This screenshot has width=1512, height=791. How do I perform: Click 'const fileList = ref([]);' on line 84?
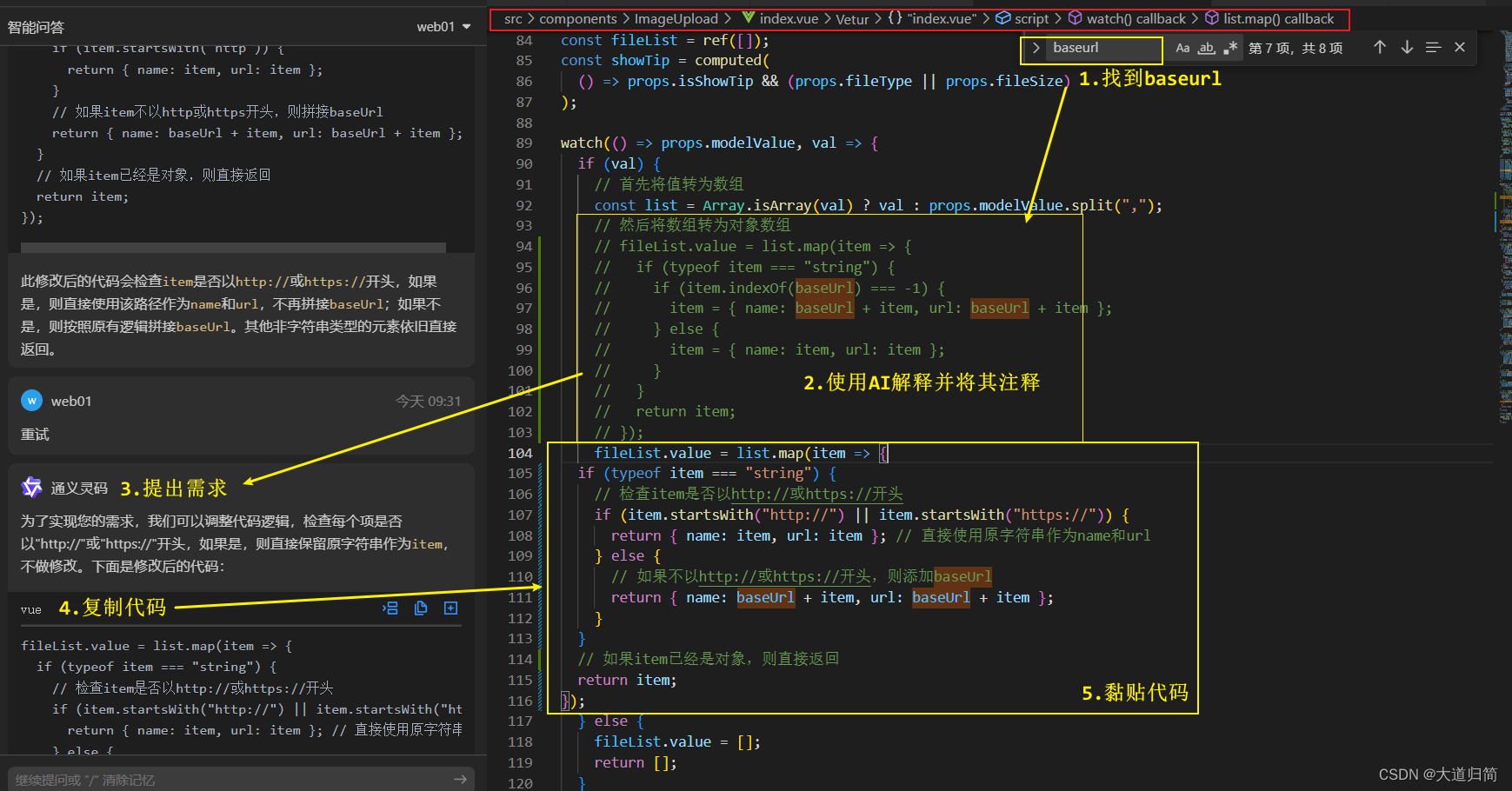coord(664,40)
